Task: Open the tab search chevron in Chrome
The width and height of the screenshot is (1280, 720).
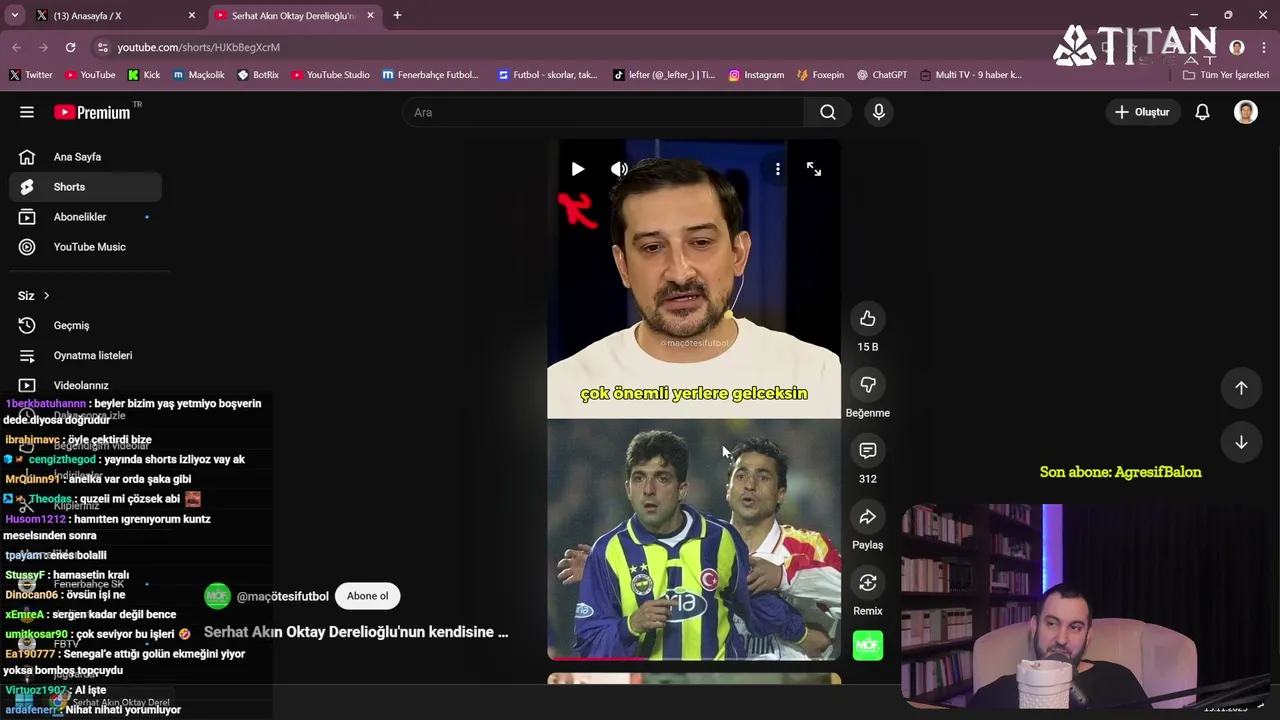Action: tap(15, 15)
